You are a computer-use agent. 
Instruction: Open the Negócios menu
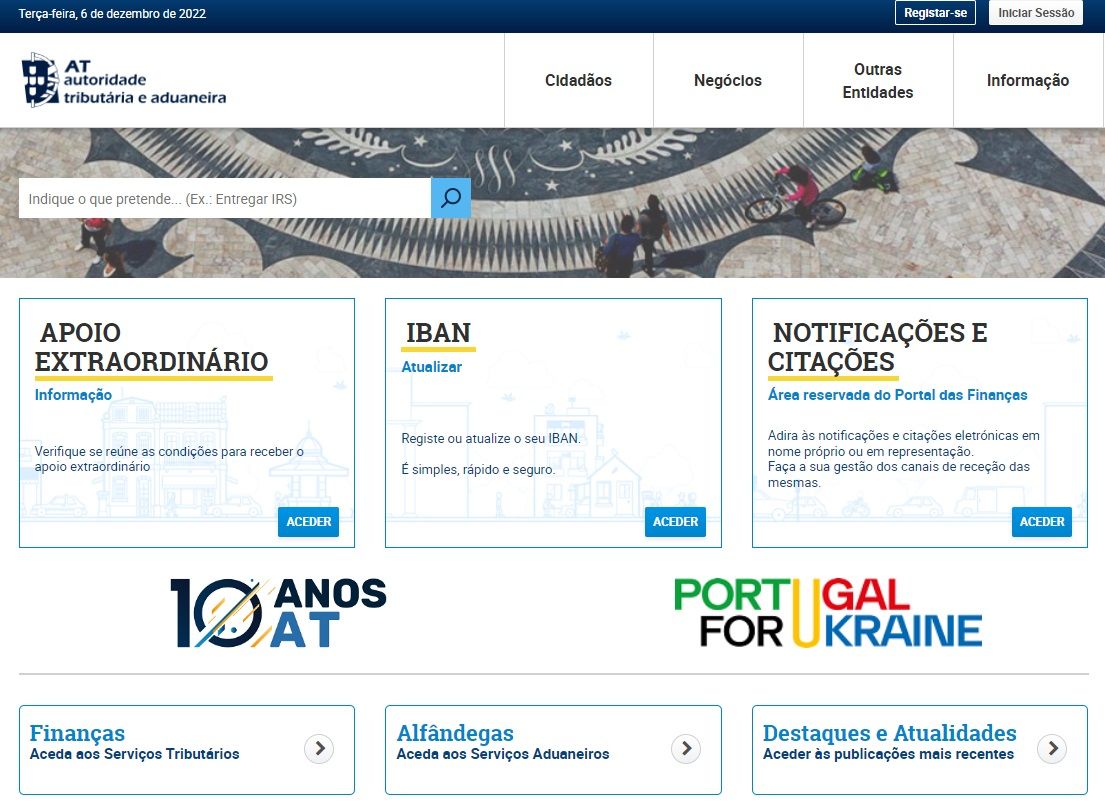728,81
